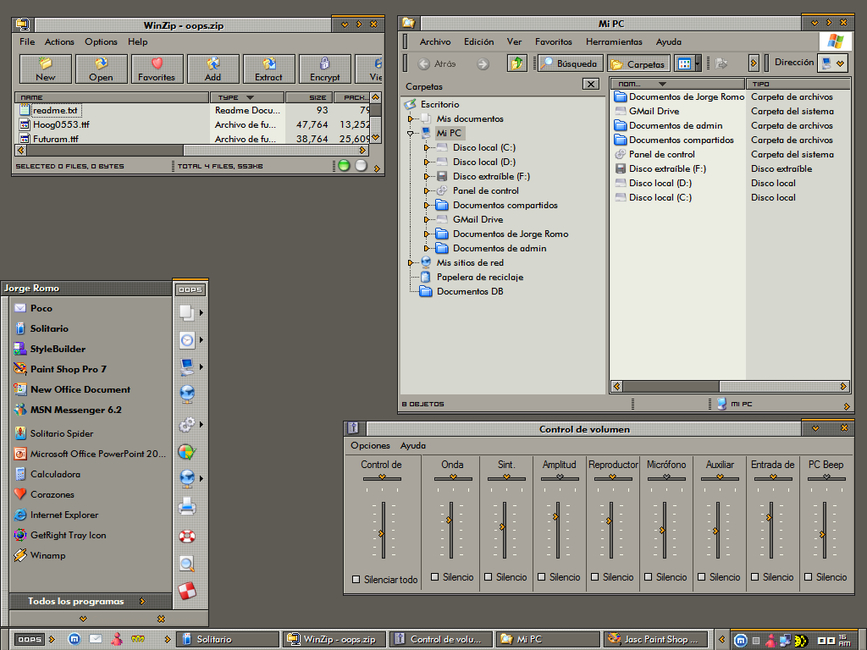Viewport: 867px width, 650px height.
Task: Click the clock recent items icon
Action: (x=187, y=340)
